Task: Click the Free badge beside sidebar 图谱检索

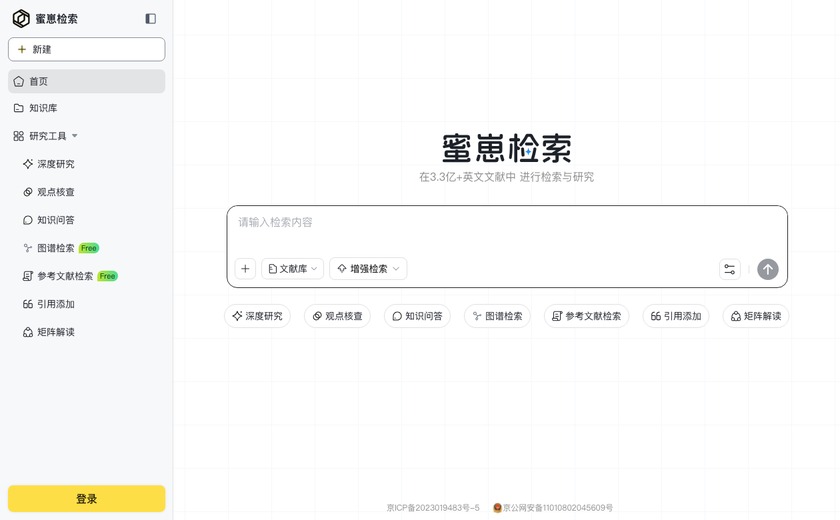Action: coord(89,248)
